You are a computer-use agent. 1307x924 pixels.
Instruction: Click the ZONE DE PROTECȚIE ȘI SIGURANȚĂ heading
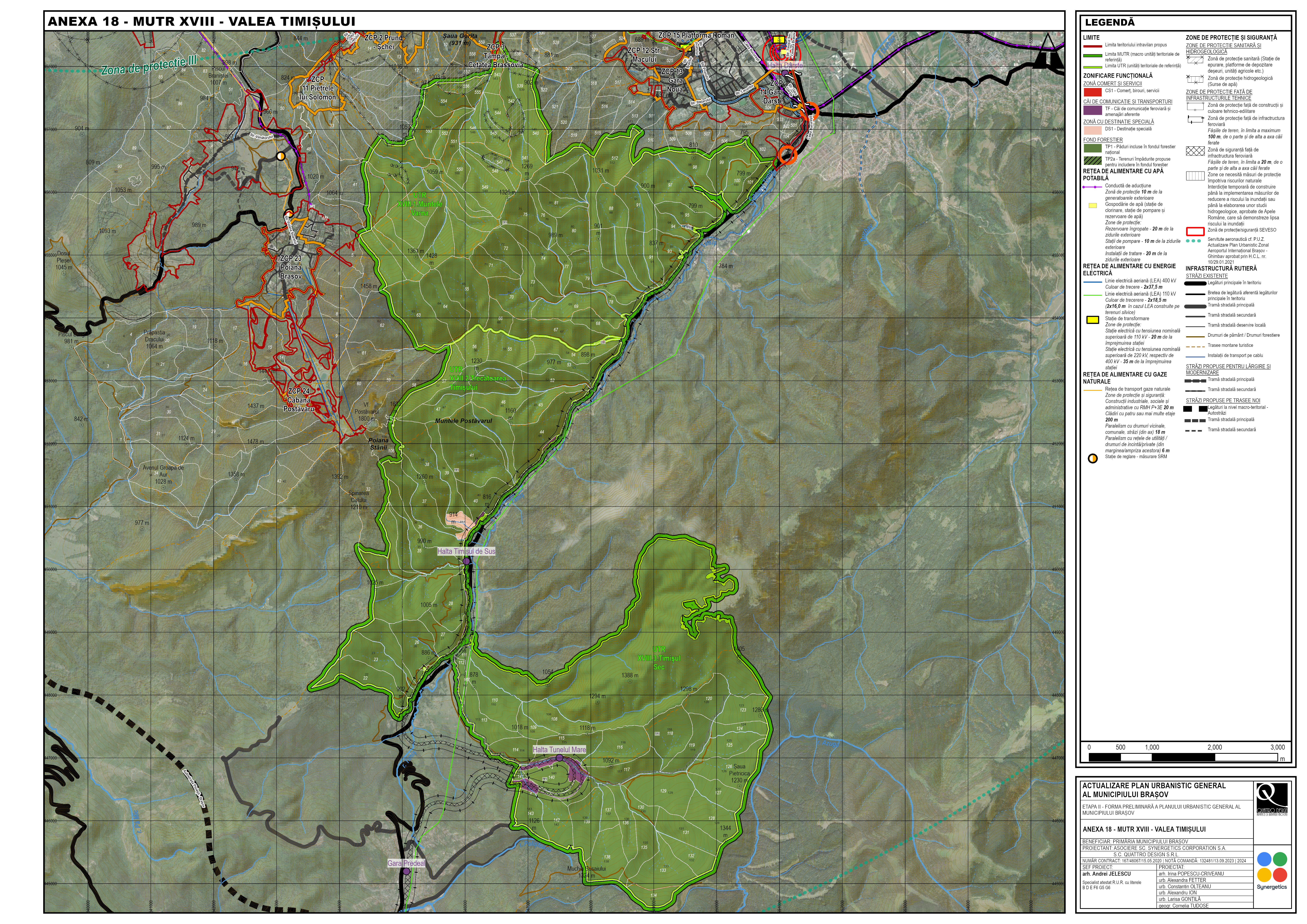1231,38
